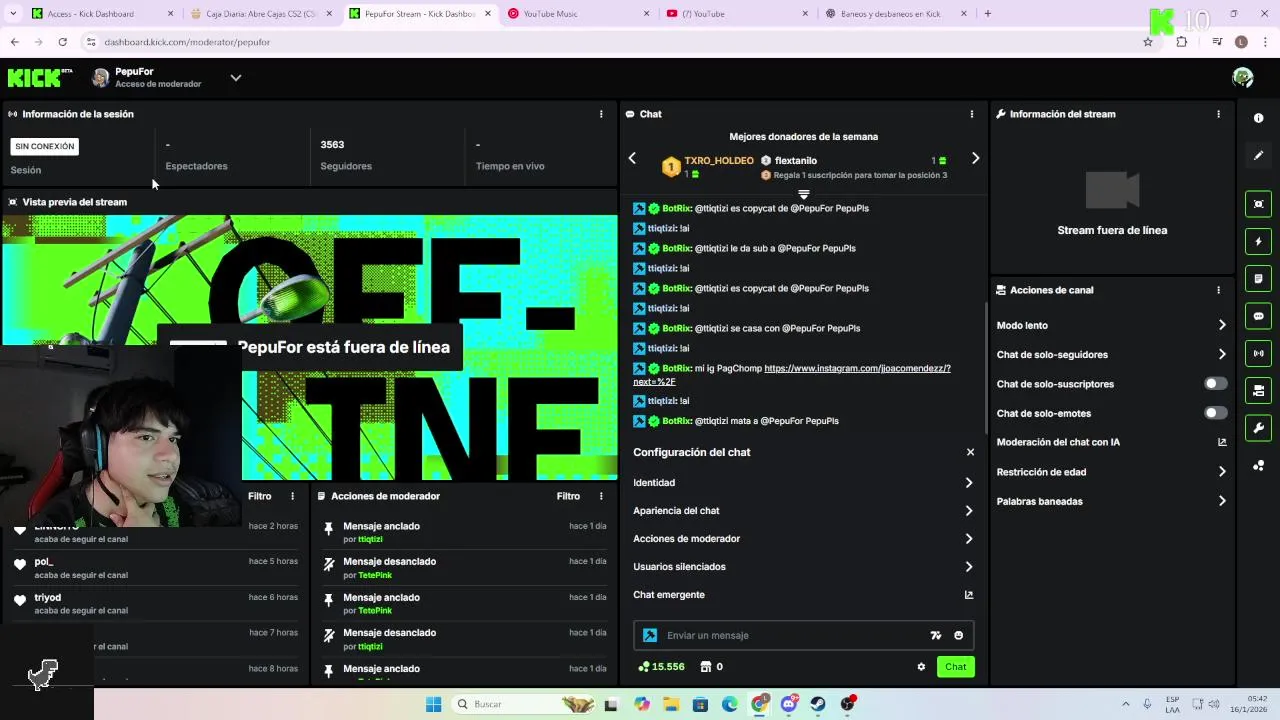Toggle the chat bubble widget icon in sidebar
Screen dimensions: 1280x720
[x=1258, y=316]
